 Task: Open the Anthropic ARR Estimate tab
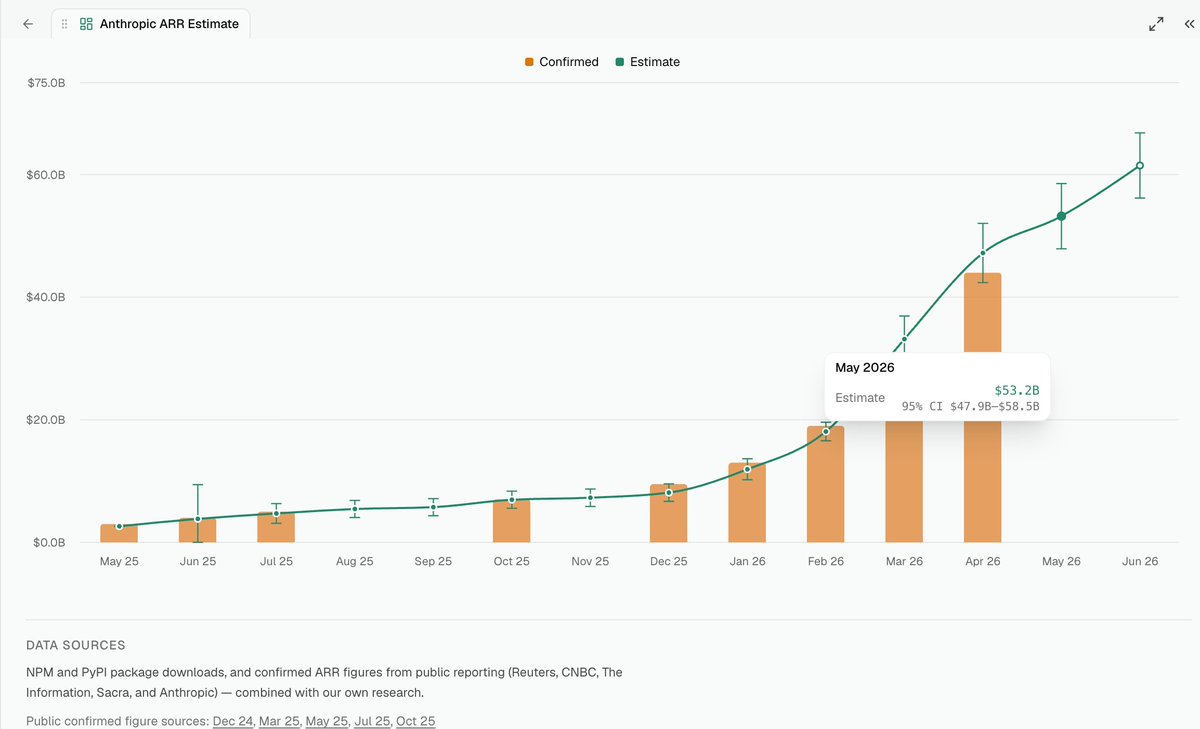pyautogui.click(x=150, y=24)
